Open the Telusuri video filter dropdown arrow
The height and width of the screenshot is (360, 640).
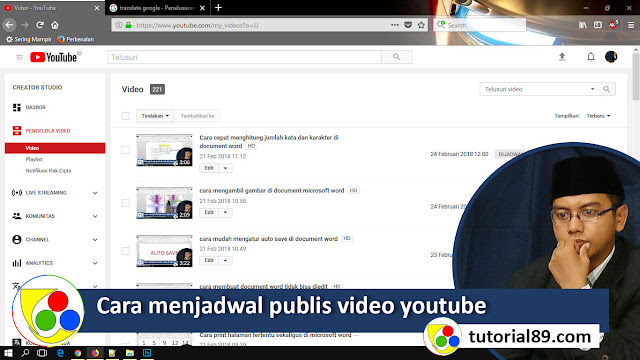click(x=592, y=89)
